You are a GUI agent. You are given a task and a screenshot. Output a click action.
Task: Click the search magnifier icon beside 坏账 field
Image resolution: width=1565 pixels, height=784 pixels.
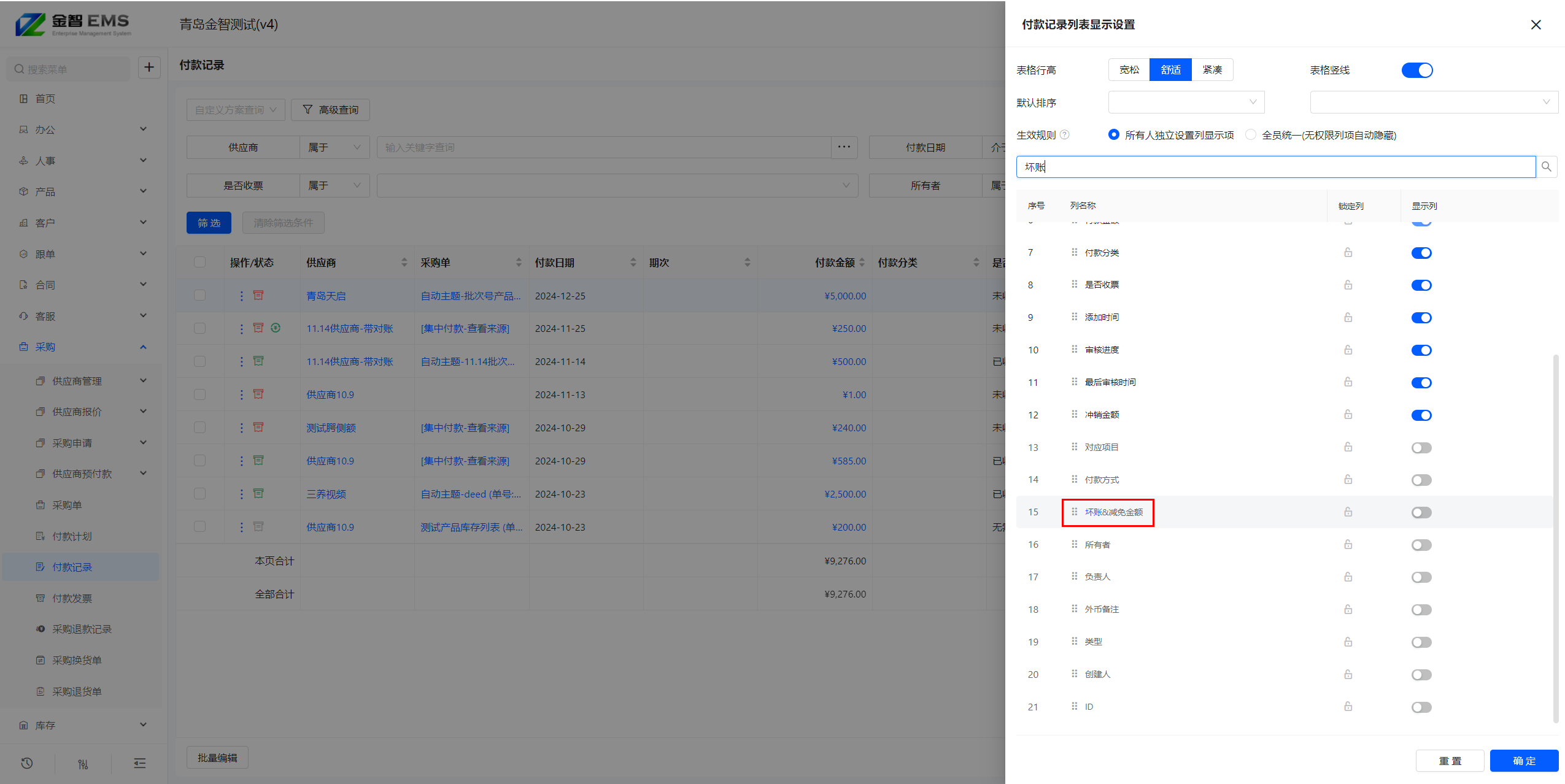tap(1546, 167)
